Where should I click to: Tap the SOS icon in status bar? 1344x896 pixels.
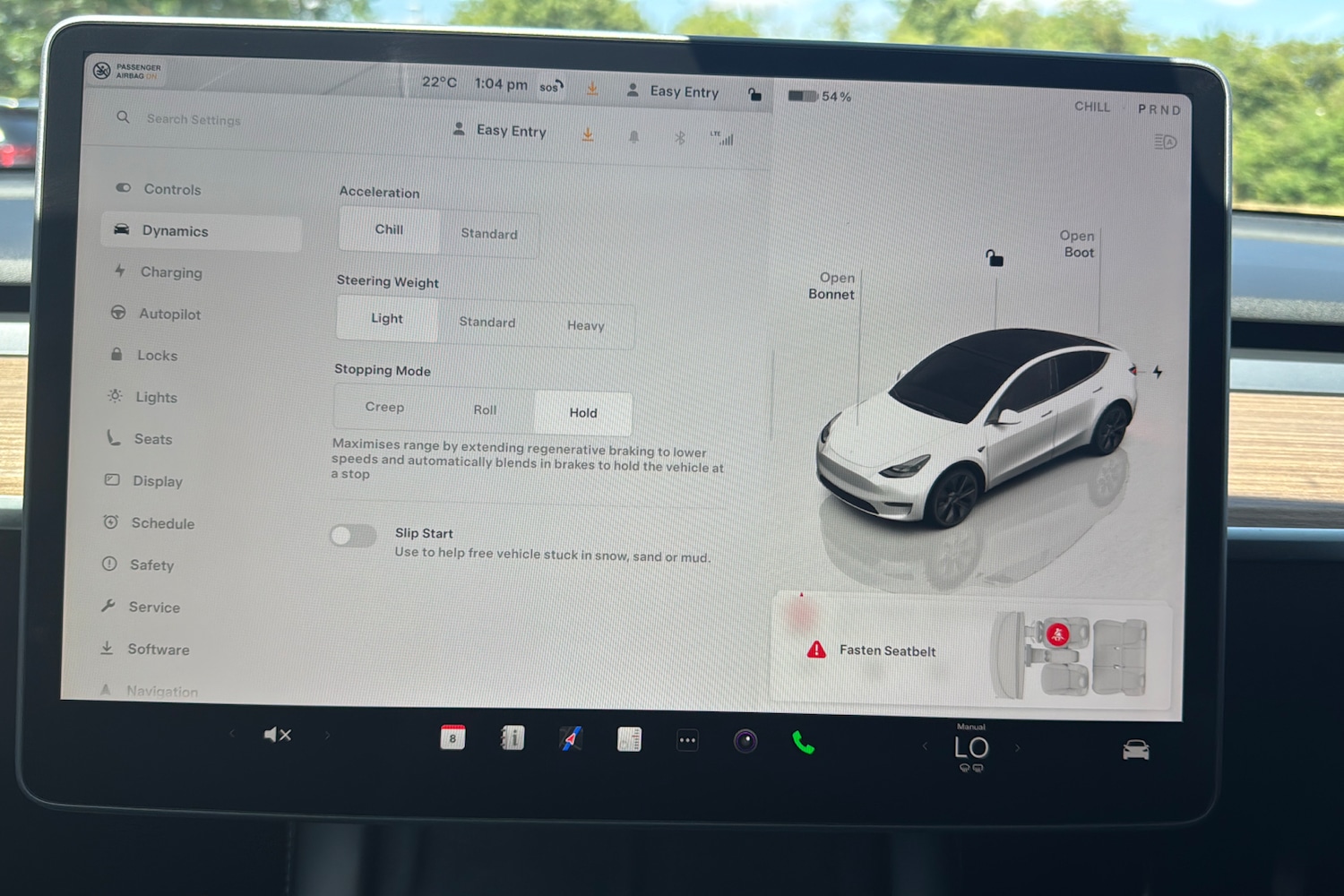[x=551, y=87]
